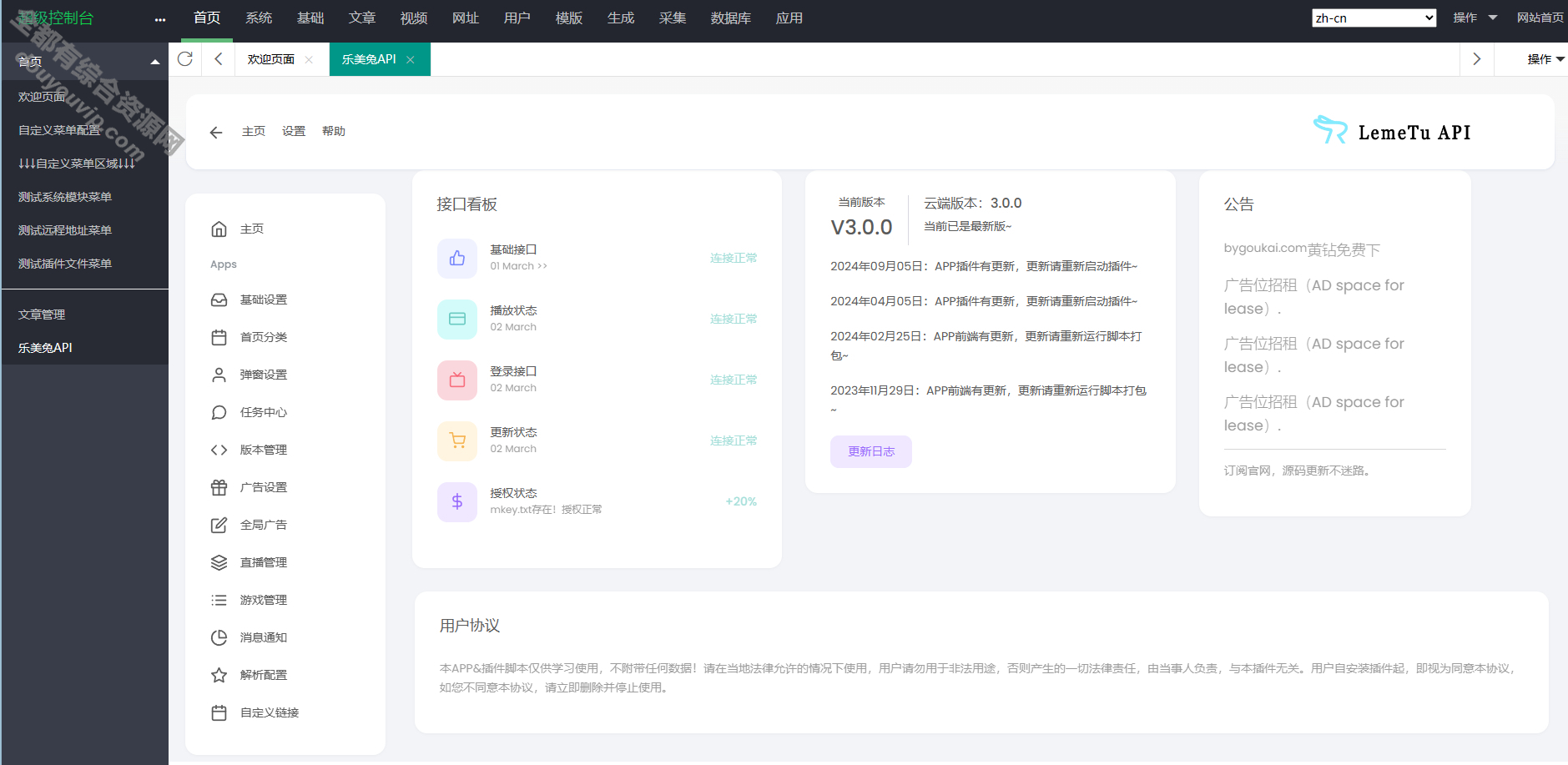1568x765 pixels.
Task: Open the 应用 top menu
Action: (x=789, y=18)
